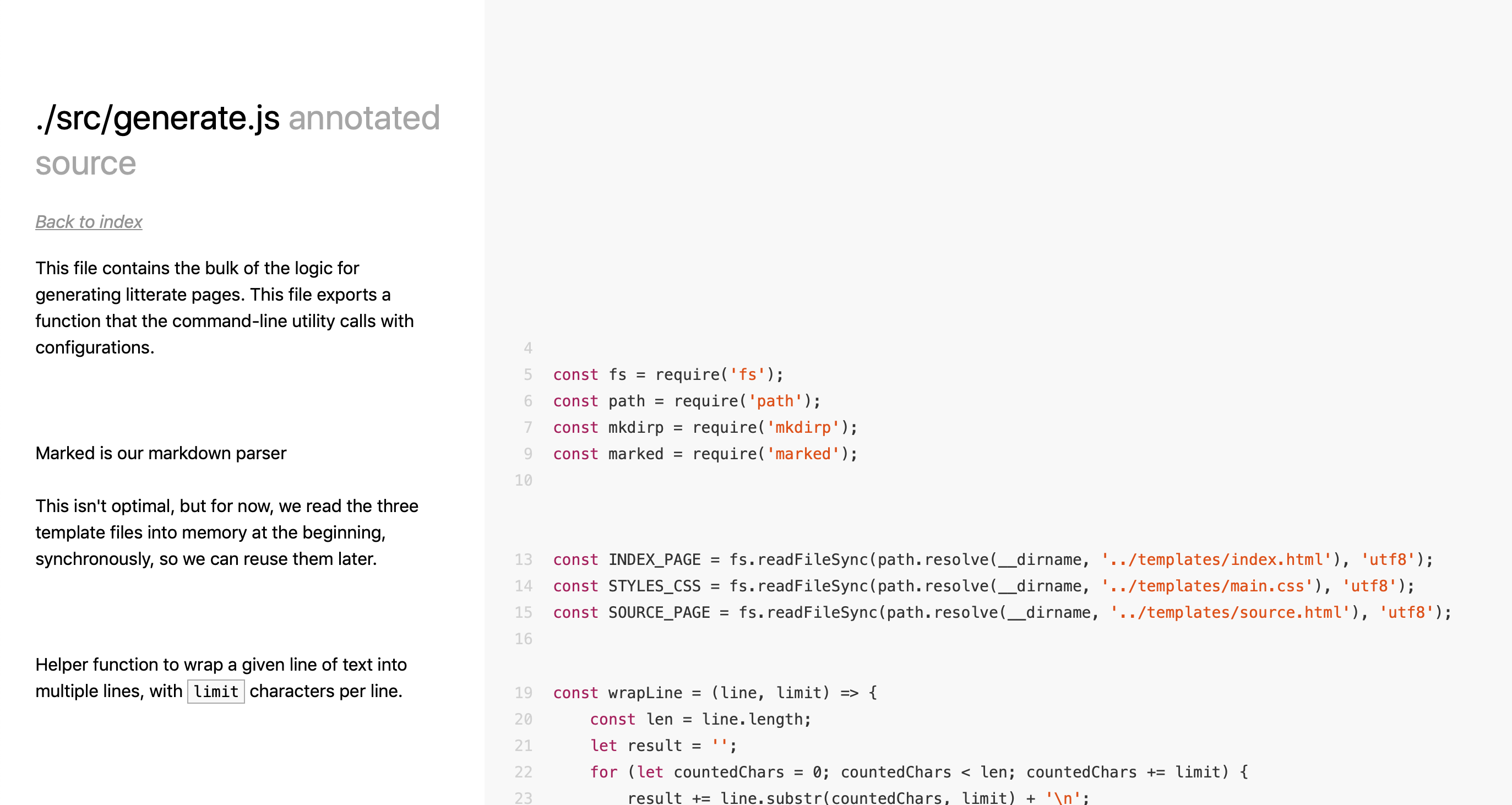Click the '../templates/source.html' string
This screenshot has height=805, width=1512.
coord(1230,612)
